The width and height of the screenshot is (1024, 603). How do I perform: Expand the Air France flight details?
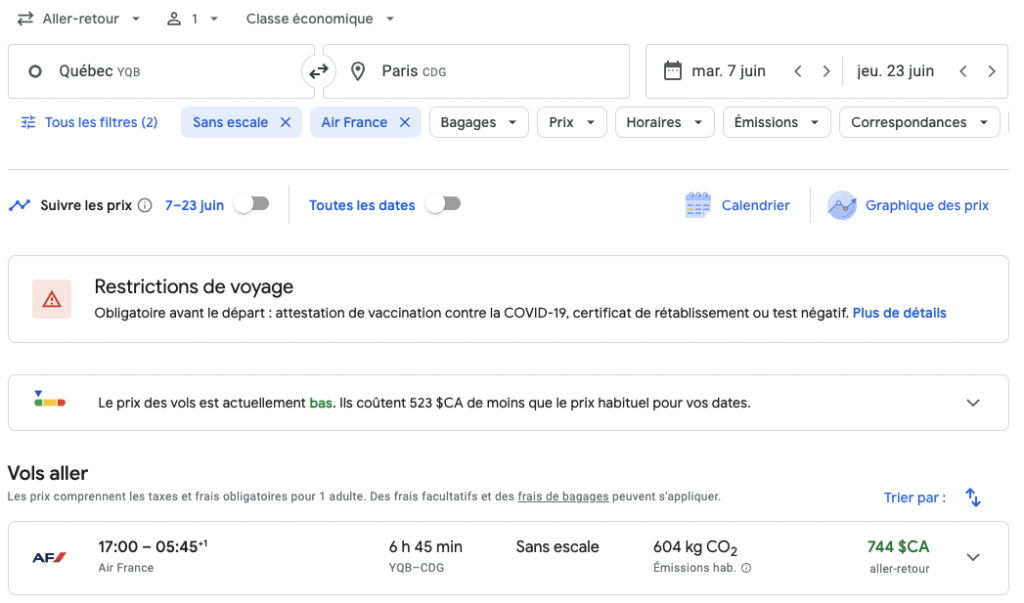point(971,557)
